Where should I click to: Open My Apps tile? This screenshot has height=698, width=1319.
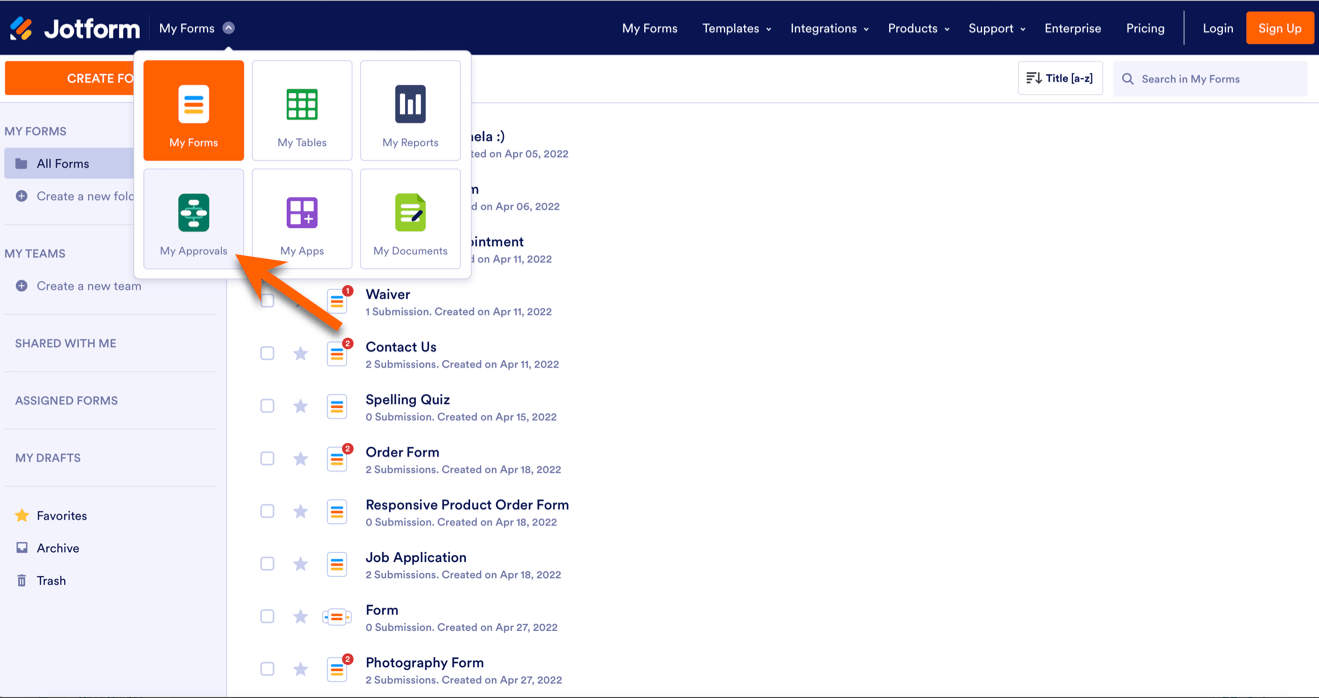pyautogui.click(x=302, y=219)
